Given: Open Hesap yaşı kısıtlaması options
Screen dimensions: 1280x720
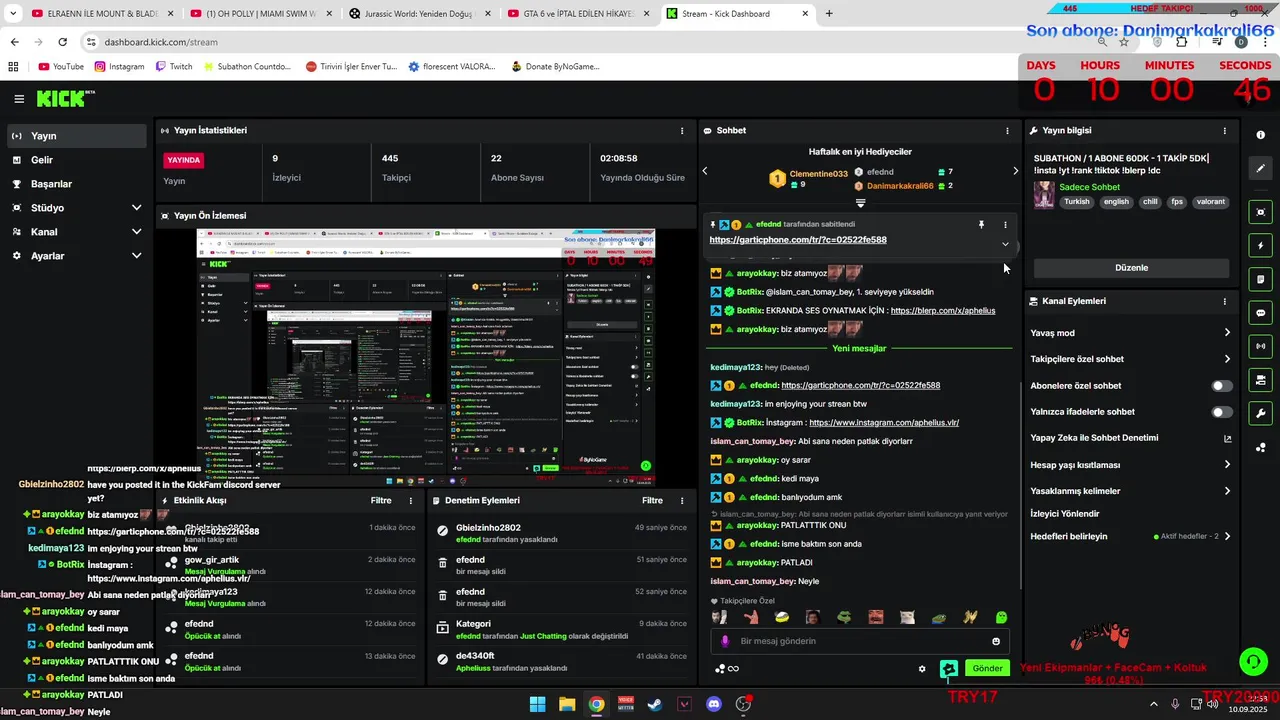Looking at the screenshot, I should pos(1130,465).
